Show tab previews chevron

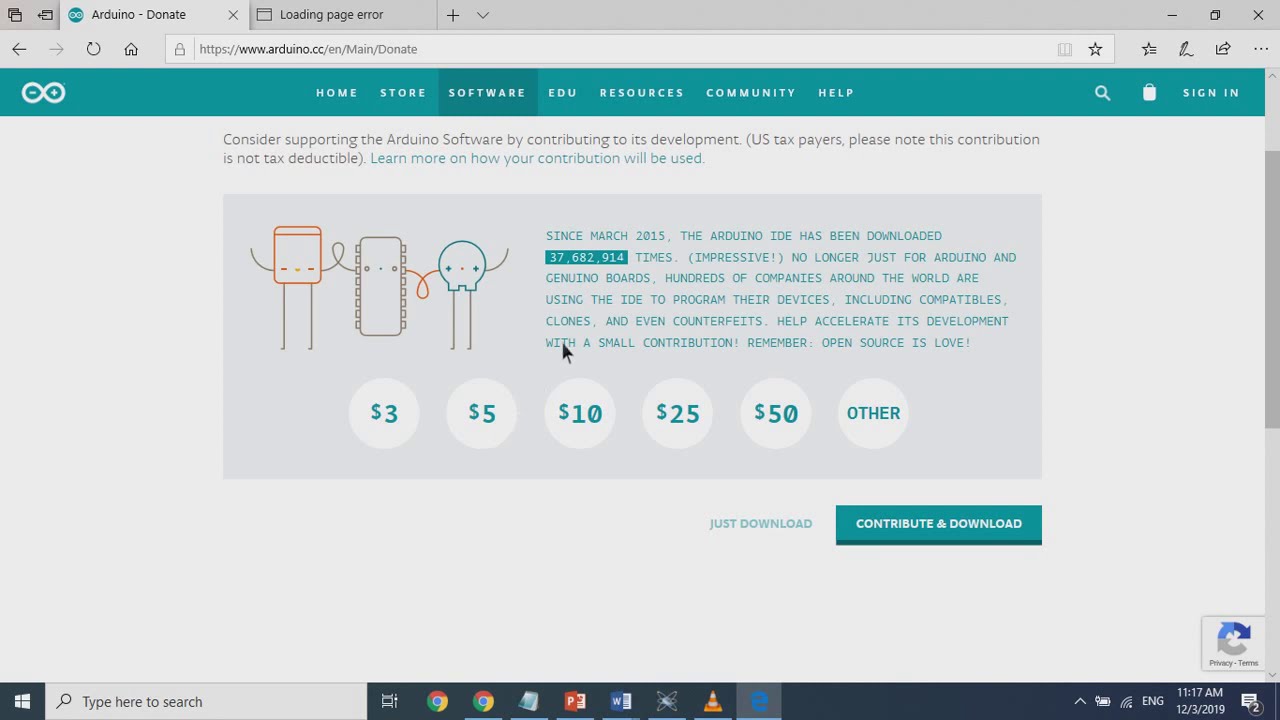(x=483, y=15)
